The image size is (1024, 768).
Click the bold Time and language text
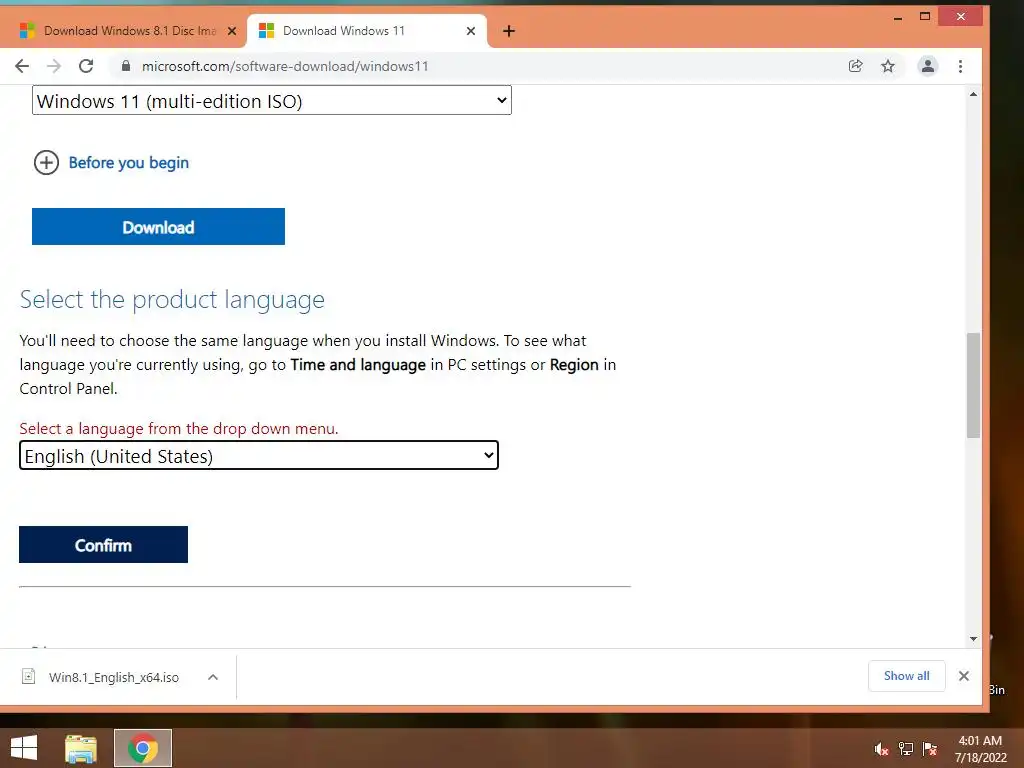click(x=358, y=364)
